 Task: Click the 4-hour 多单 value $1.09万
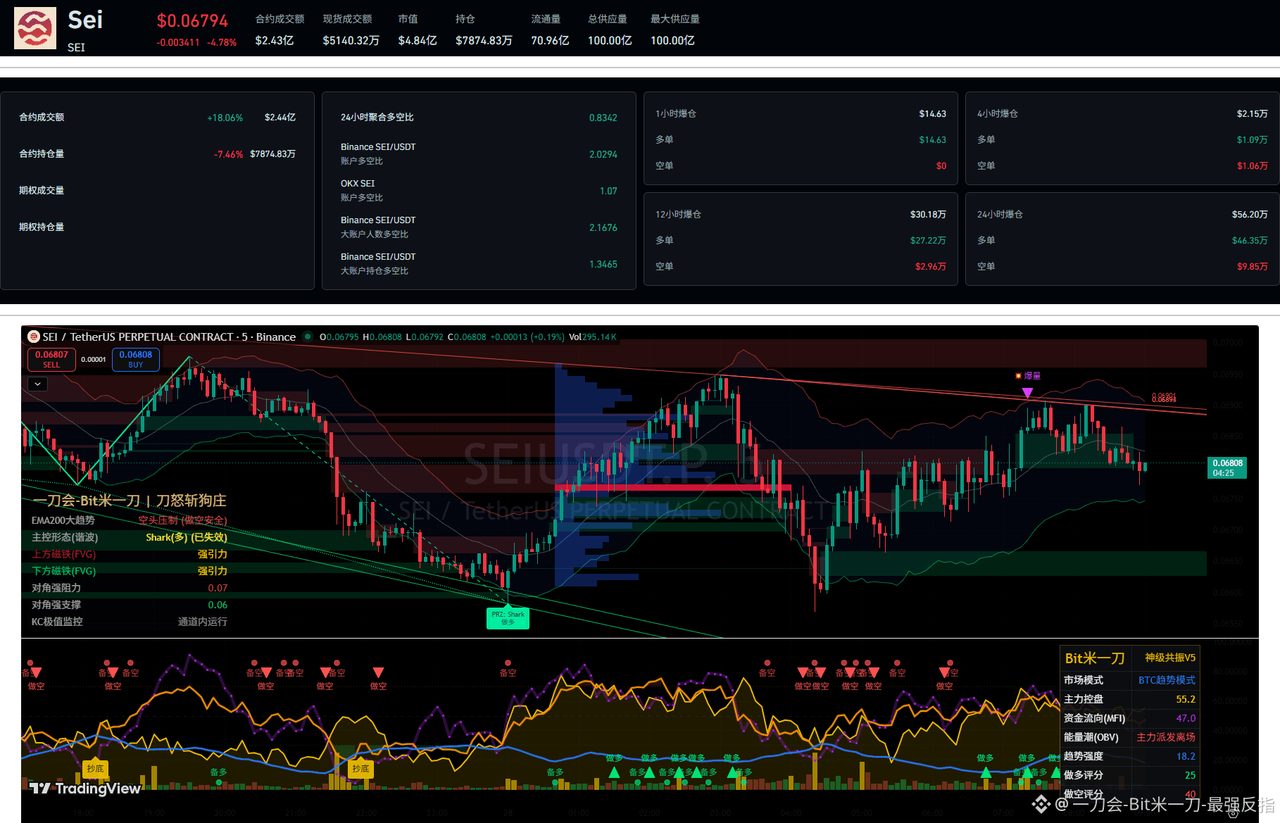point(1252,139)
